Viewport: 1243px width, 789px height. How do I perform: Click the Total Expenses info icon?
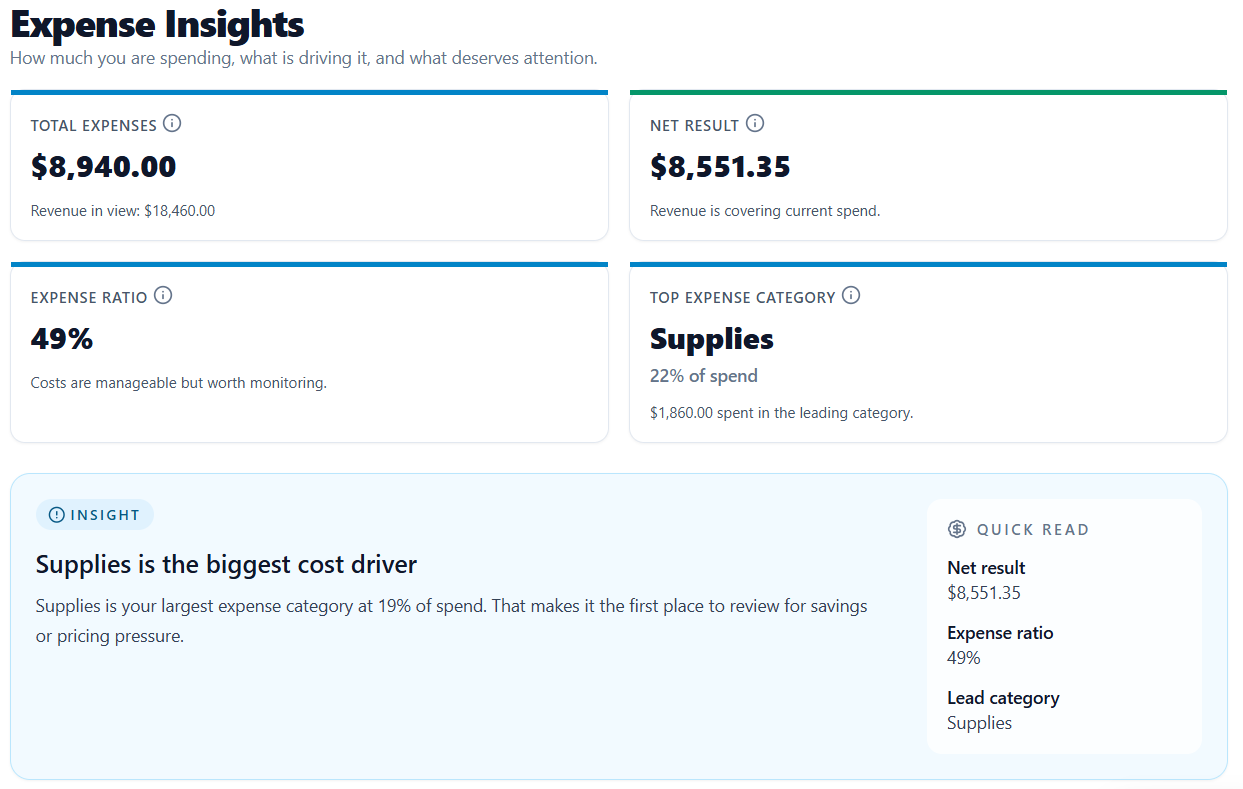[173, 124]
